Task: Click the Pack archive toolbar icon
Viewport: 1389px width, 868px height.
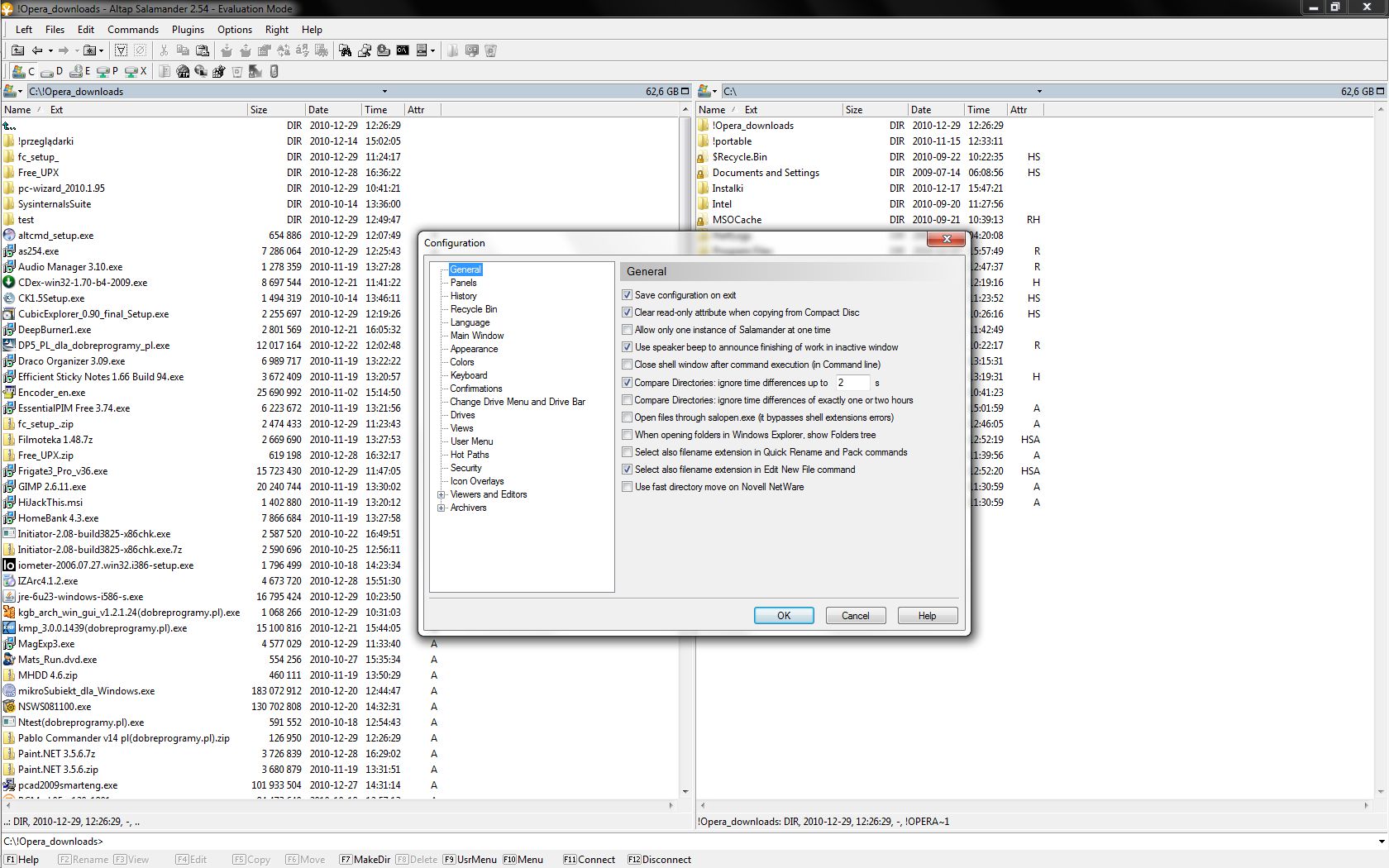Action: click(x=226, y=50)
